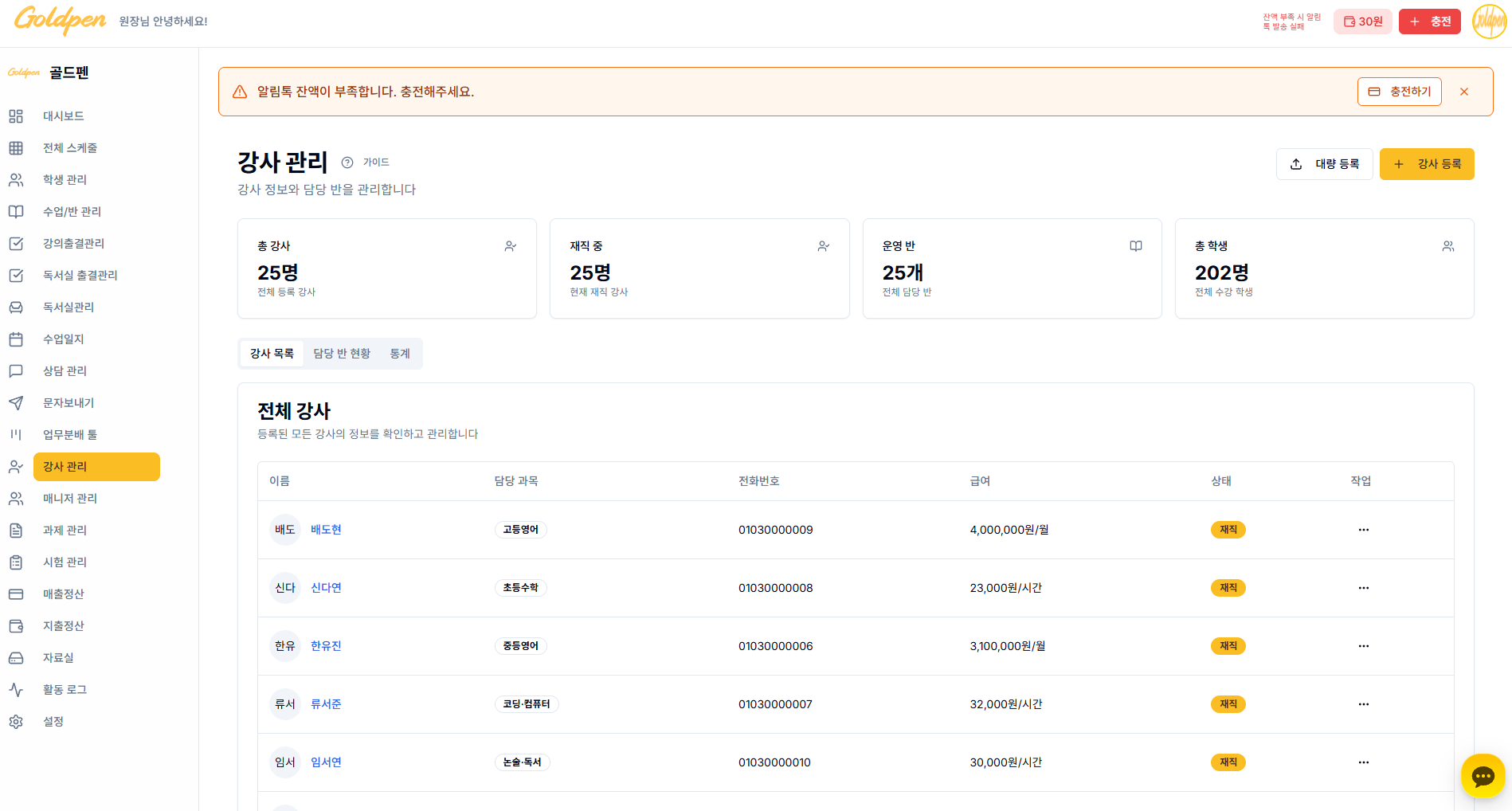The image size is (1512, 811).
Task: Click the guide help question icon
Action: point(347,163)
